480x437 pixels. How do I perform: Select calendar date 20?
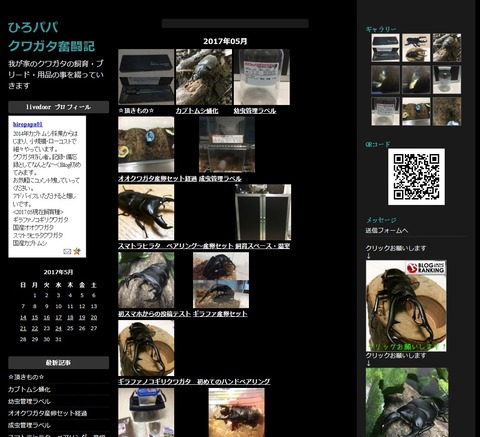94,318
